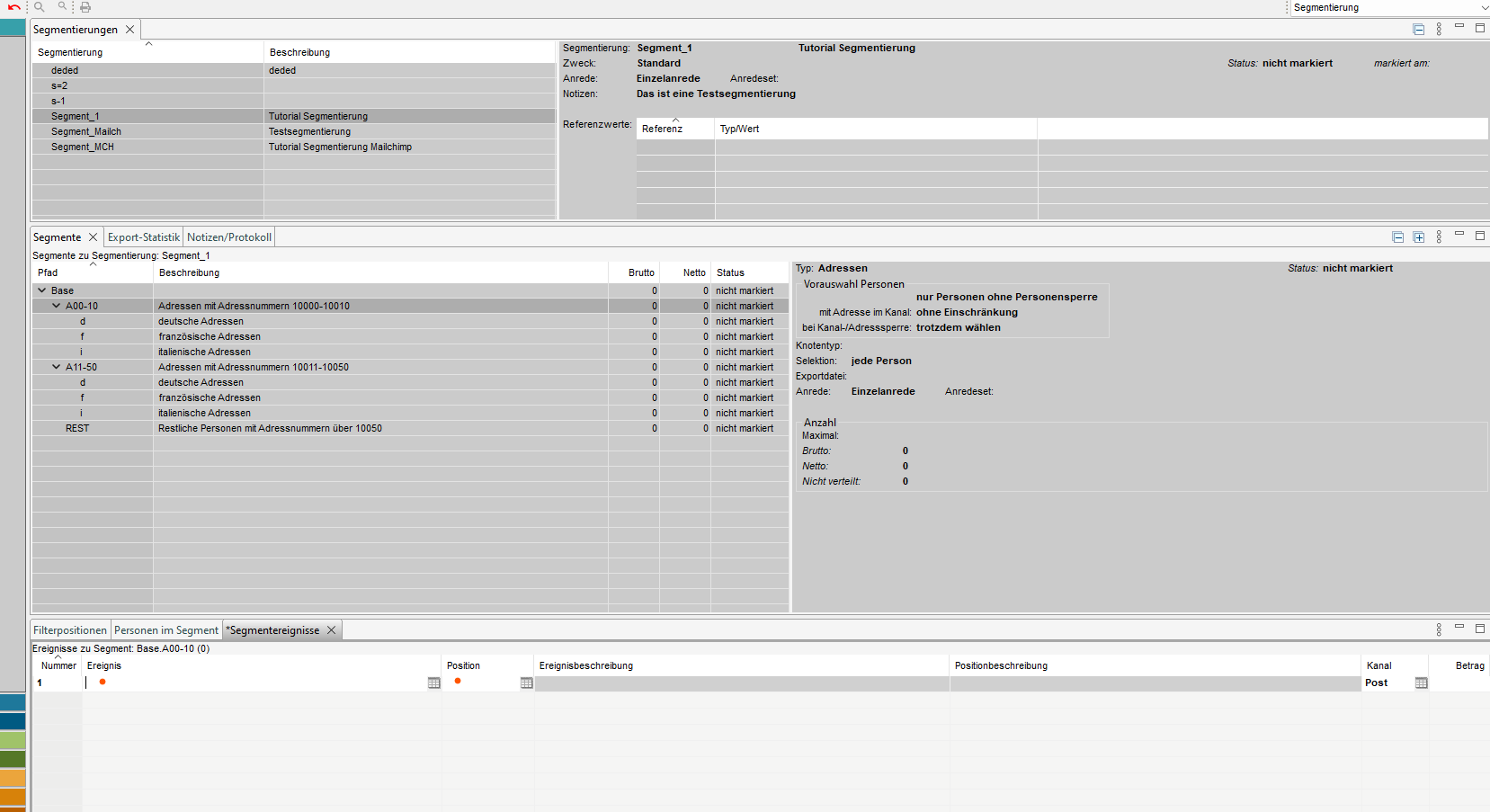This screenshot has height=812, width=1490.
Task: Open the Segmentierung perspective dropdown
Action: [1389, 8]
